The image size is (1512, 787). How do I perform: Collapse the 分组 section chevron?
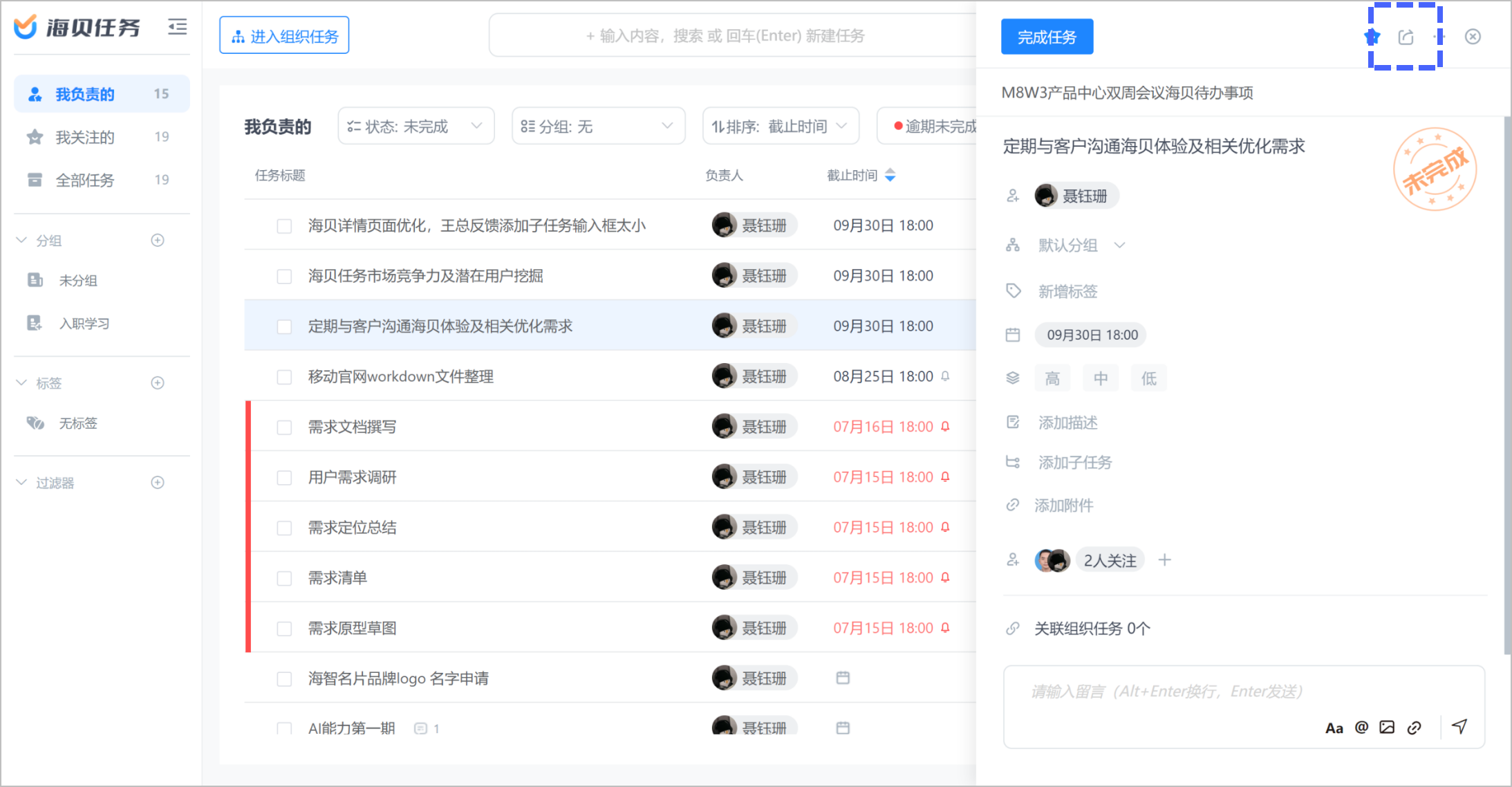(x=21, y=241)
